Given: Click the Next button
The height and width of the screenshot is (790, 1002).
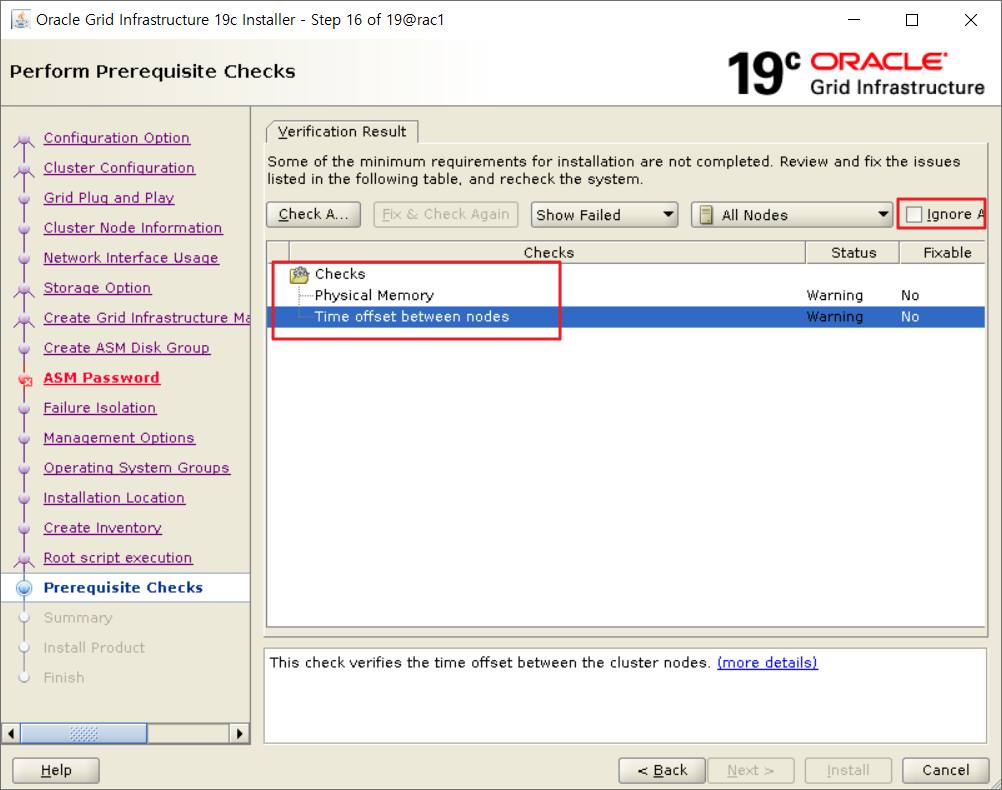Looking at the screenshot, I should tap(751, 770).
